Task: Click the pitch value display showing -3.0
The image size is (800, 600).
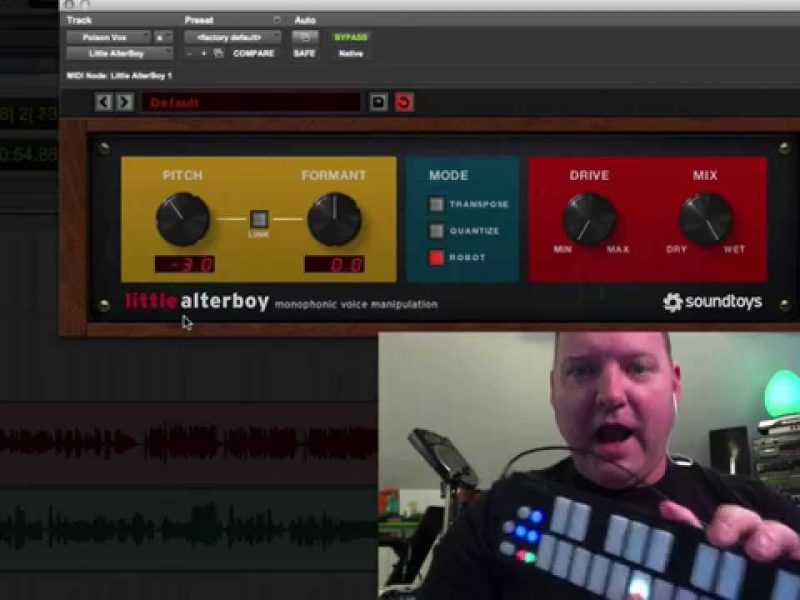Action: click(185, 264)
